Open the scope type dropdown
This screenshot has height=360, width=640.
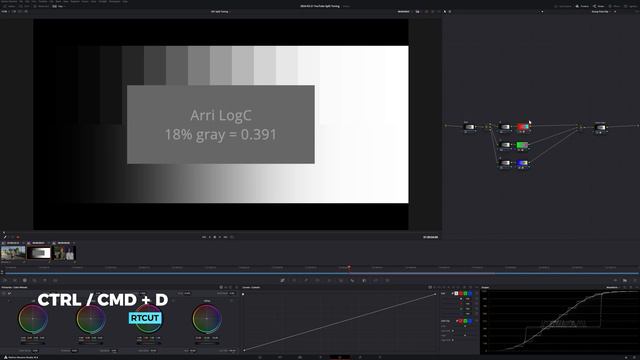pyautogui.click(x=613, y=287)
